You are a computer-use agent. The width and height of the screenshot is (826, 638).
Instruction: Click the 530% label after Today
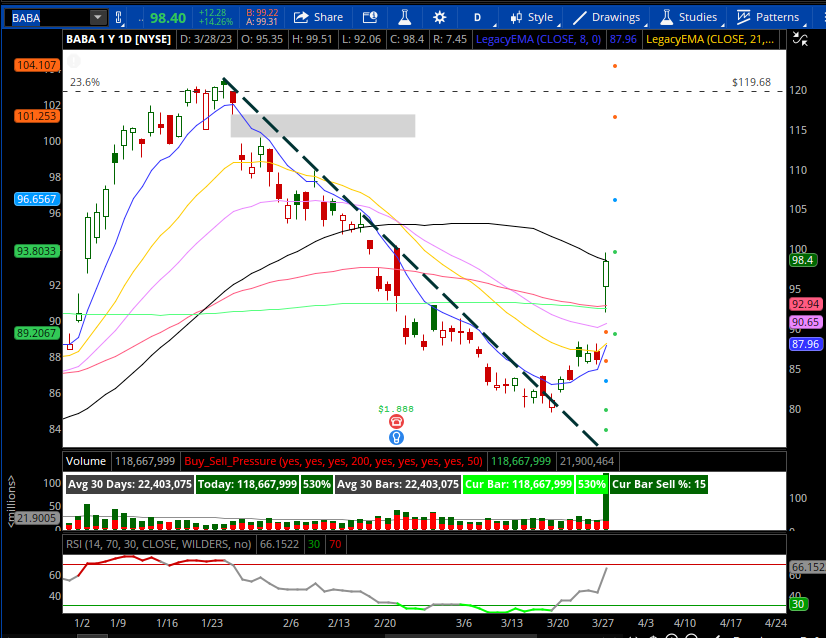[317, 484]
